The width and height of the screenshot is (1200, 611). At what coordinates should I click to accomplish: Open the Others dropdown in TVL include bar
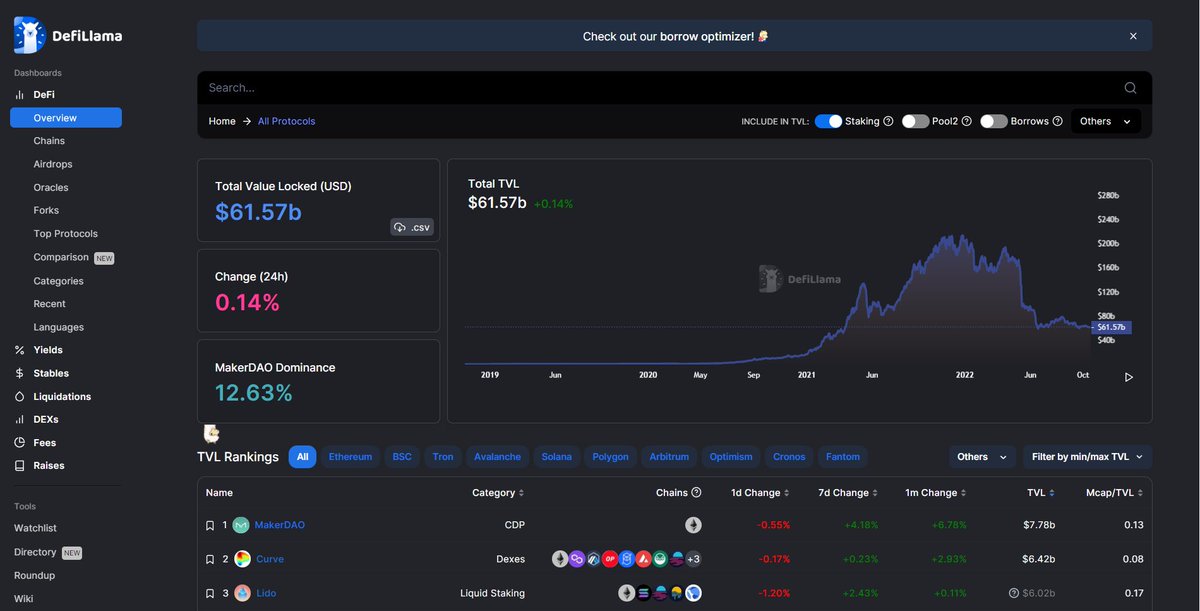click(1106, 121)
